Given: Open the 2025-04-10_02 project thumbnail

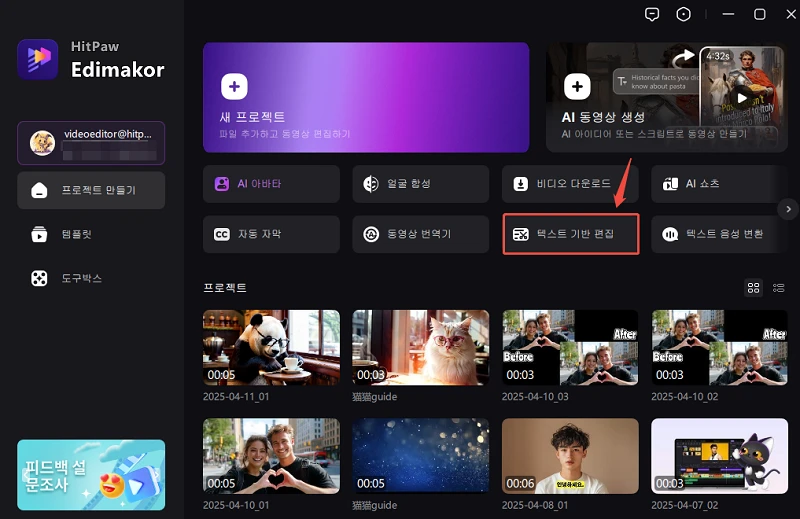Looking at the screenshot, I should point(719,348).
